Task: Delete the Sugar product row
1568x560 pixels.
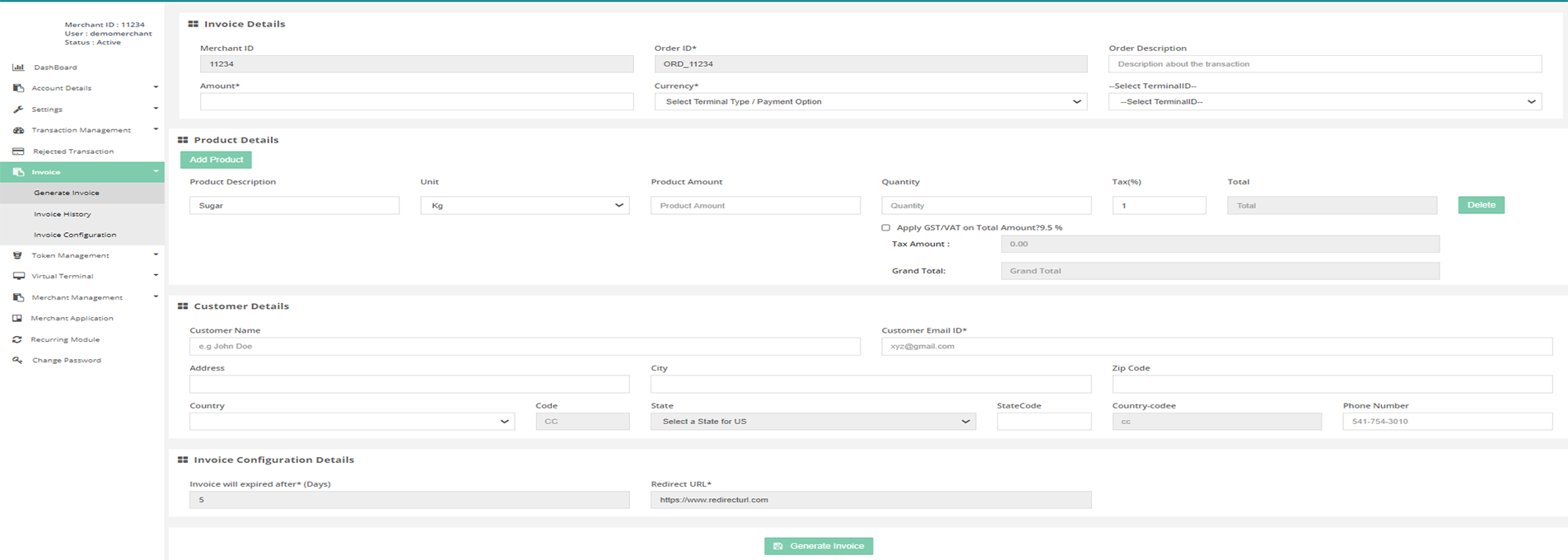Action: [x=1481, y=205]
